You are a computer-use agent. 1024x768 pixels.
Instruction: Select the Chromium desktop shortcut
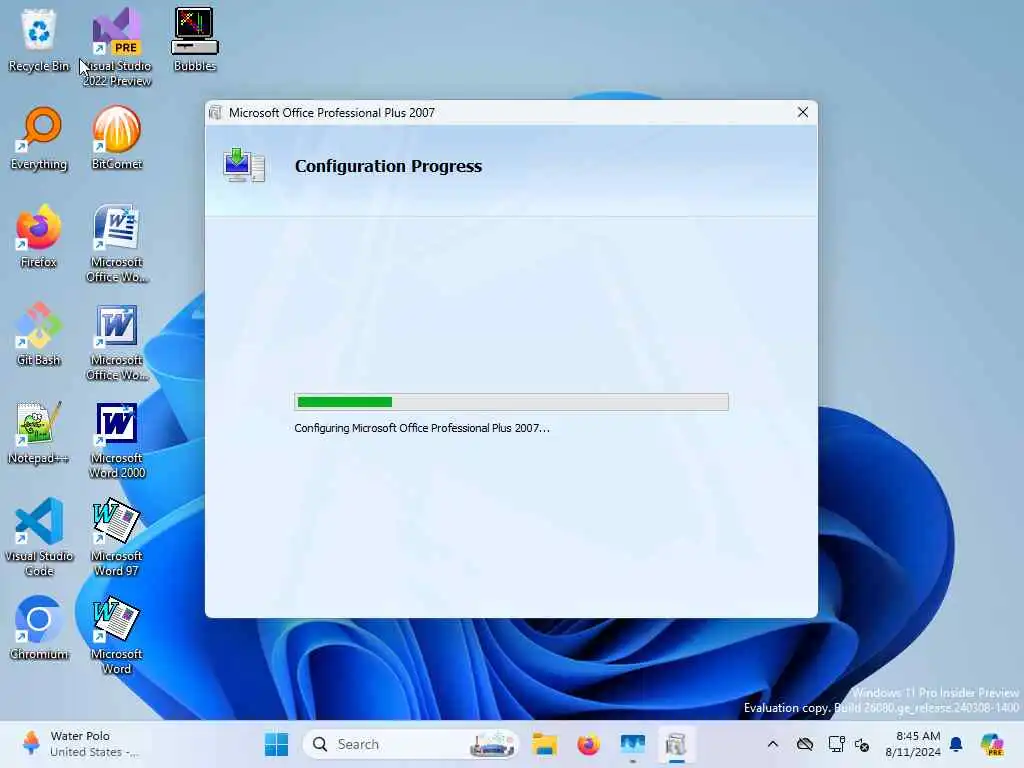[x=39, y=628]
